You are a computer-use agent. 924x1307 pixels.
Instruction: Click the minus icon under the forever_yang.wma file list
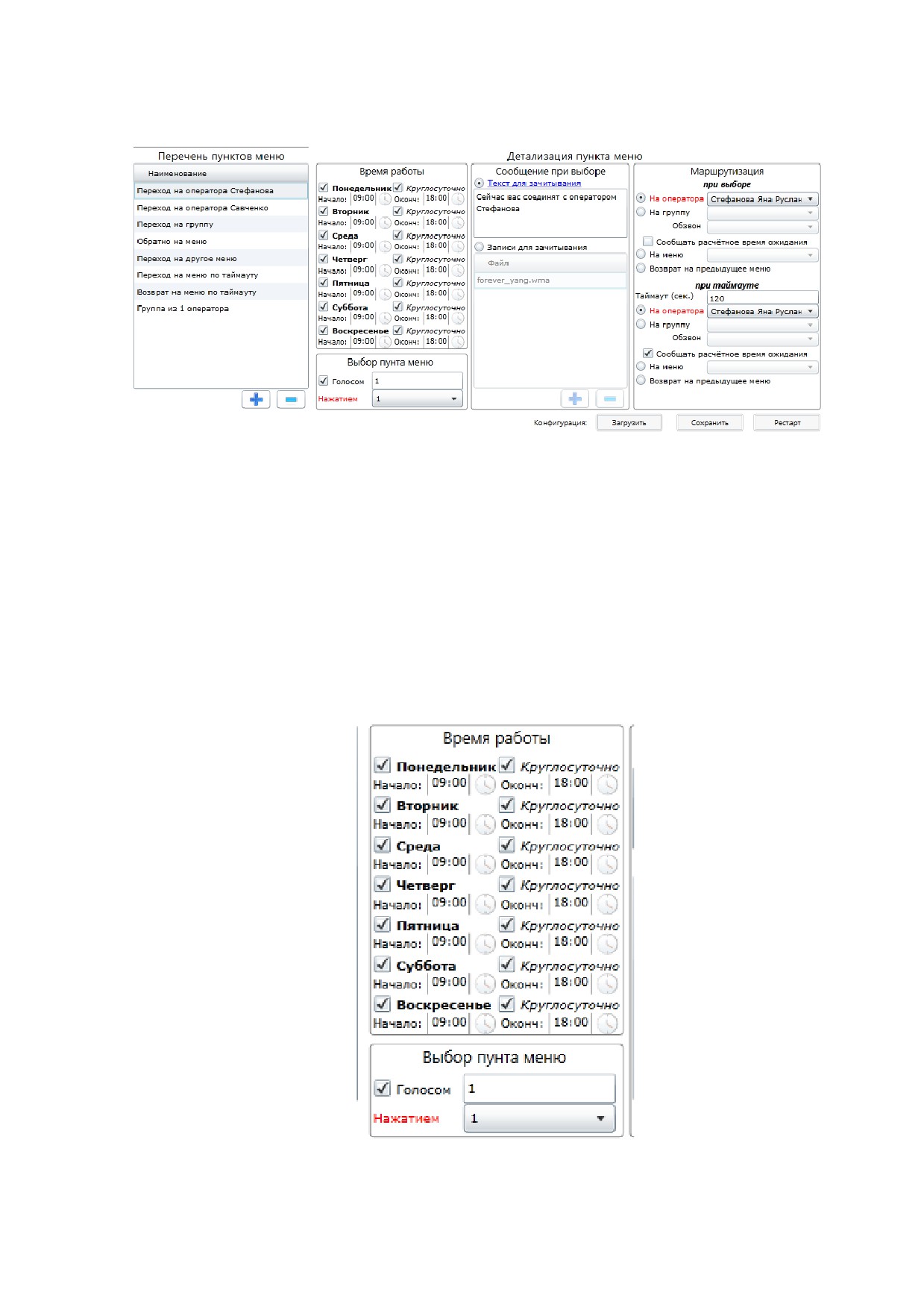609,399
